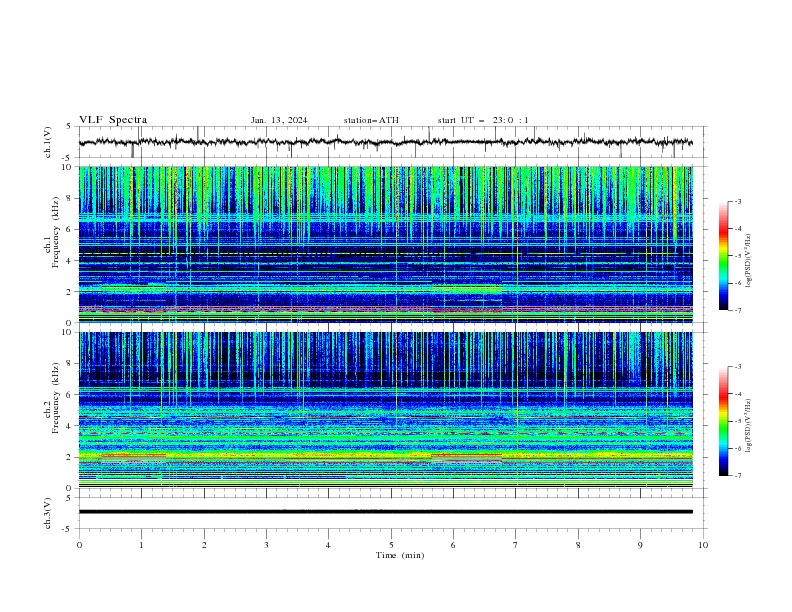
Task: Click the ch.3 flat waveform trace
Action: (x=385, y=512)
